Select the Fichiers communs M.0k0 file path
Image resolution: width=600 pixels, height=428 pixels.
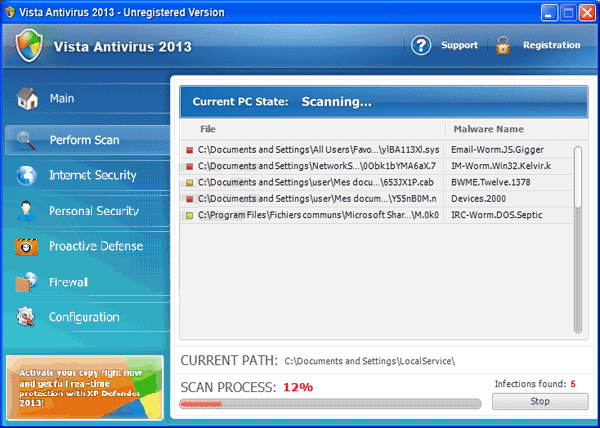coord(318,215)
